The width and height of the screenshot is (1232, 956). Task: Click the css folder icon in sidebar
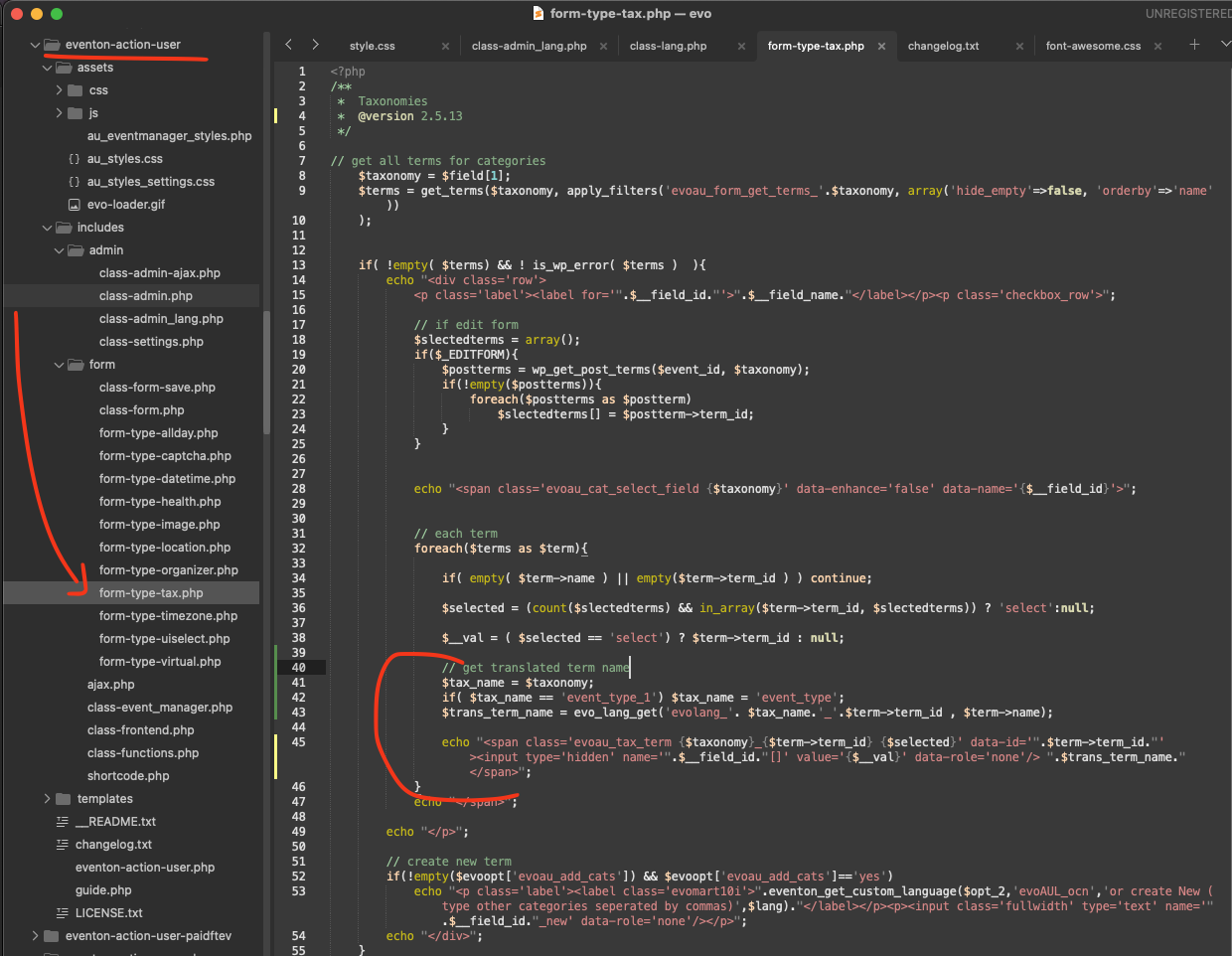tap(76, 90)
